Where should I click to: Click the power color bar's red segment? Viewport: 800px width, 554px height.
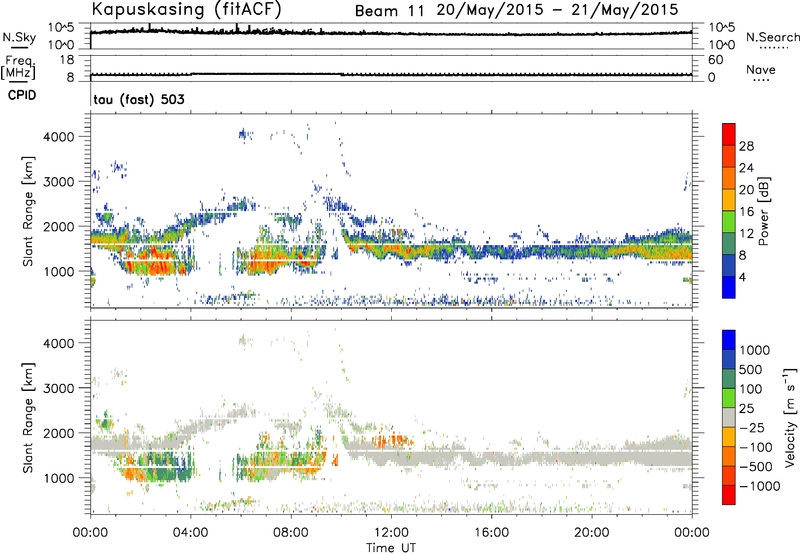click(x=729, y=134)
